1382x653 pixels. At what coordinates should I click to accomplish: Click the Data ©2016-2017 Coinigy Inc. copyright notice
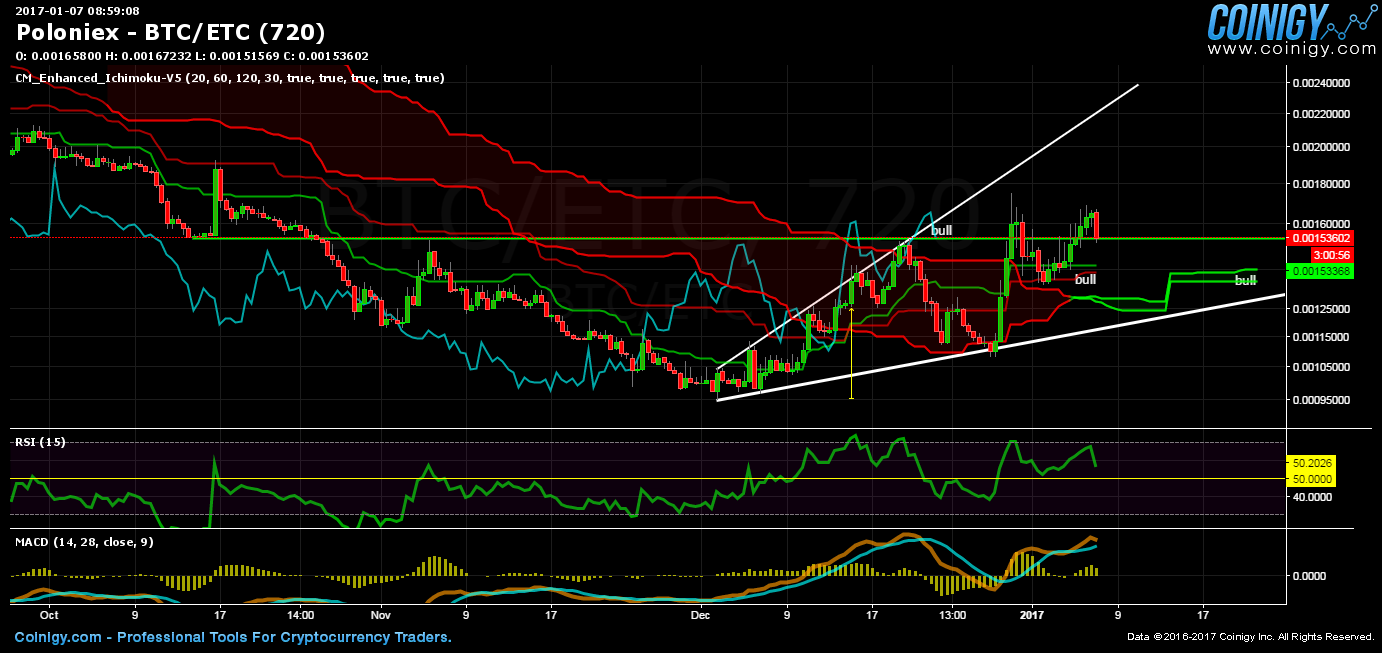coord(1251,637)
